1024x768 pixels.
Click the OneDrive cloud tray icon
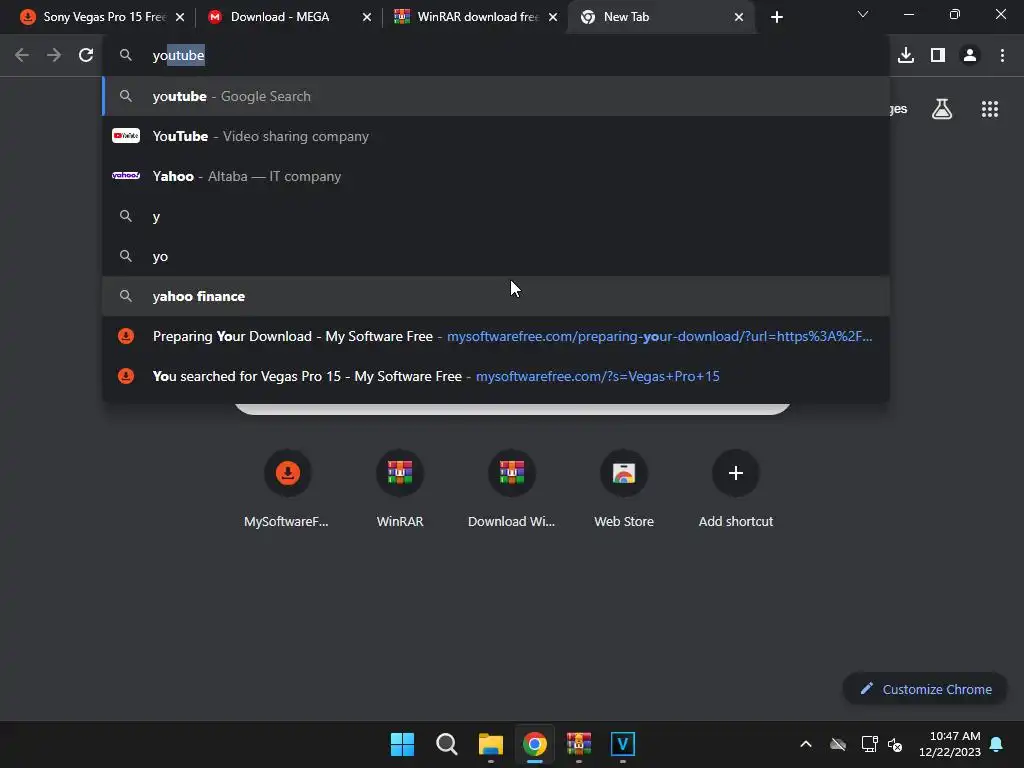[x=838, y=744]
